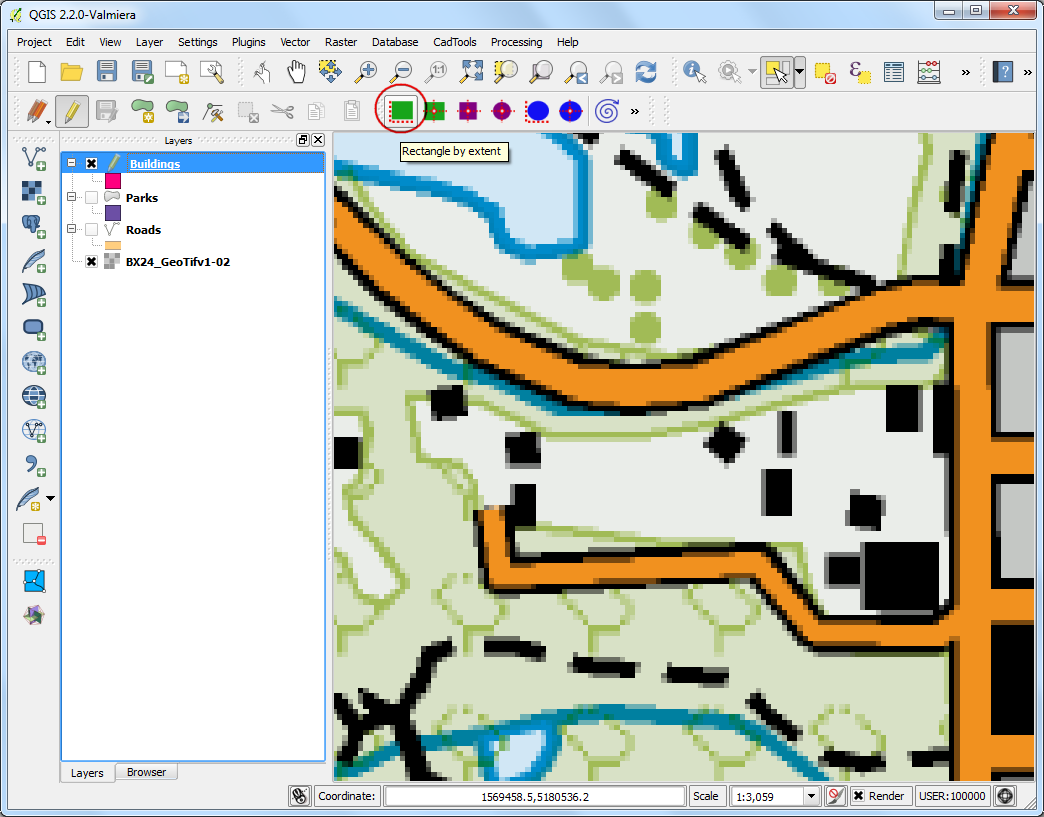Click the orange Roads symbol swatch

113,245
